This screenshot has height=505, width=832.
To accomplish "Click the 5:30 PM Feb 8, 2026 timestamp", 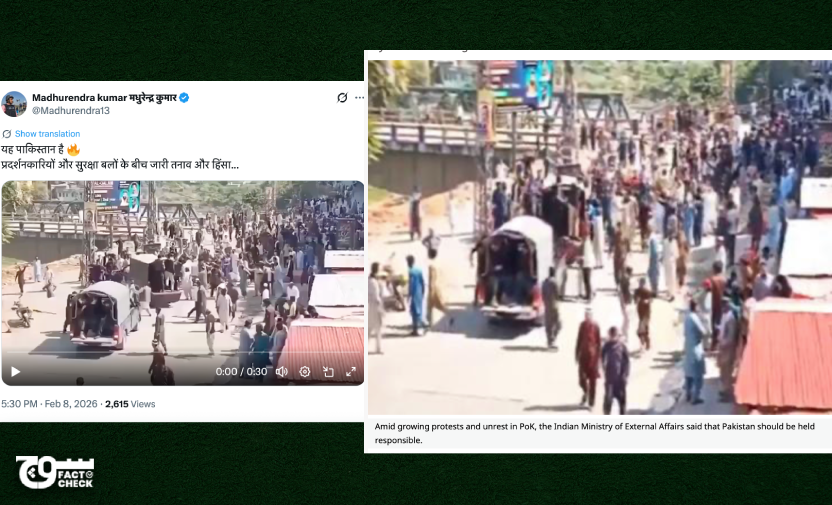I will click(x=49, y=404).
